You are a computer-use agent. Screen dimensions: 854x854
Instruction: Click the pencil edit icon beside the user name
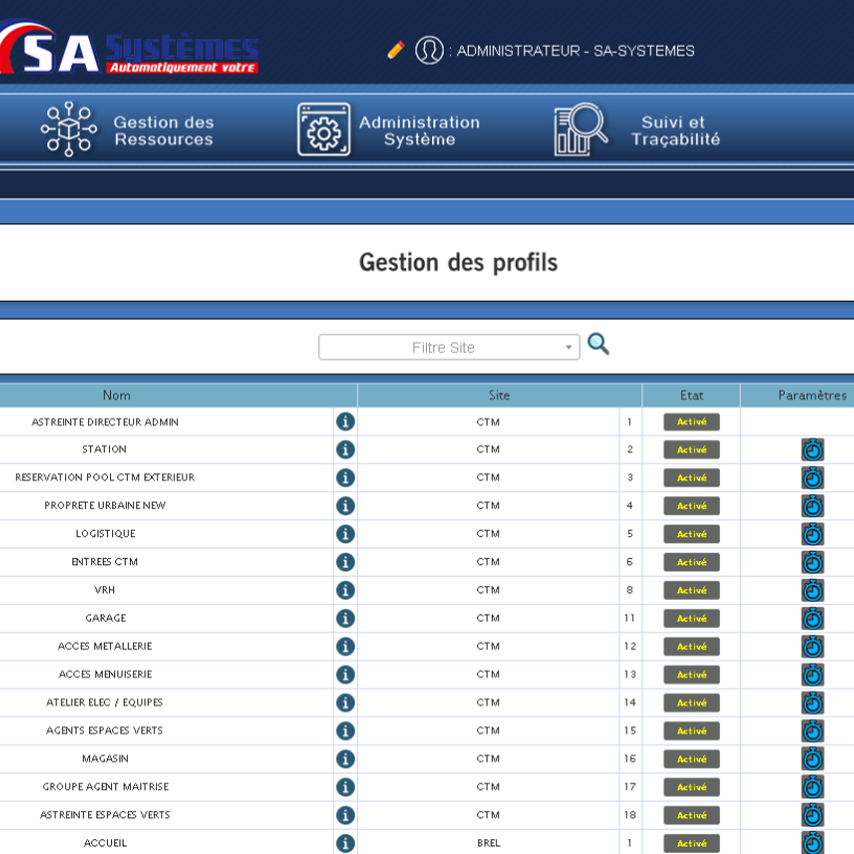coord(396,50)
